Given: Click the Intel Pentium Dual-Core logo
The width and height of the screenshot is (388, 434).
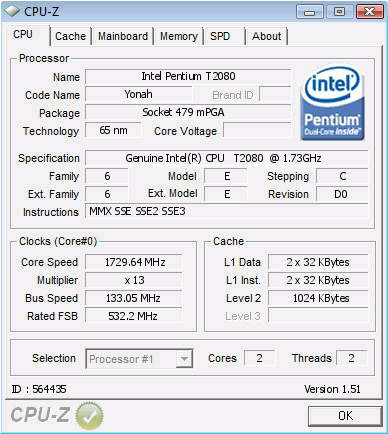Looking at the screenshot, I should (x=332, y=102).
